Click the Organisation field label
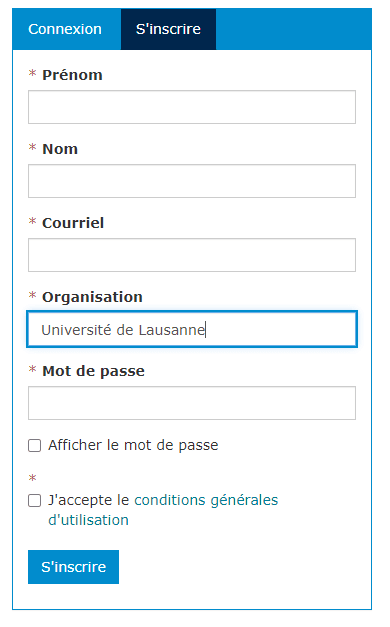This screenshot has height=627, width=390. click(92, 297)
